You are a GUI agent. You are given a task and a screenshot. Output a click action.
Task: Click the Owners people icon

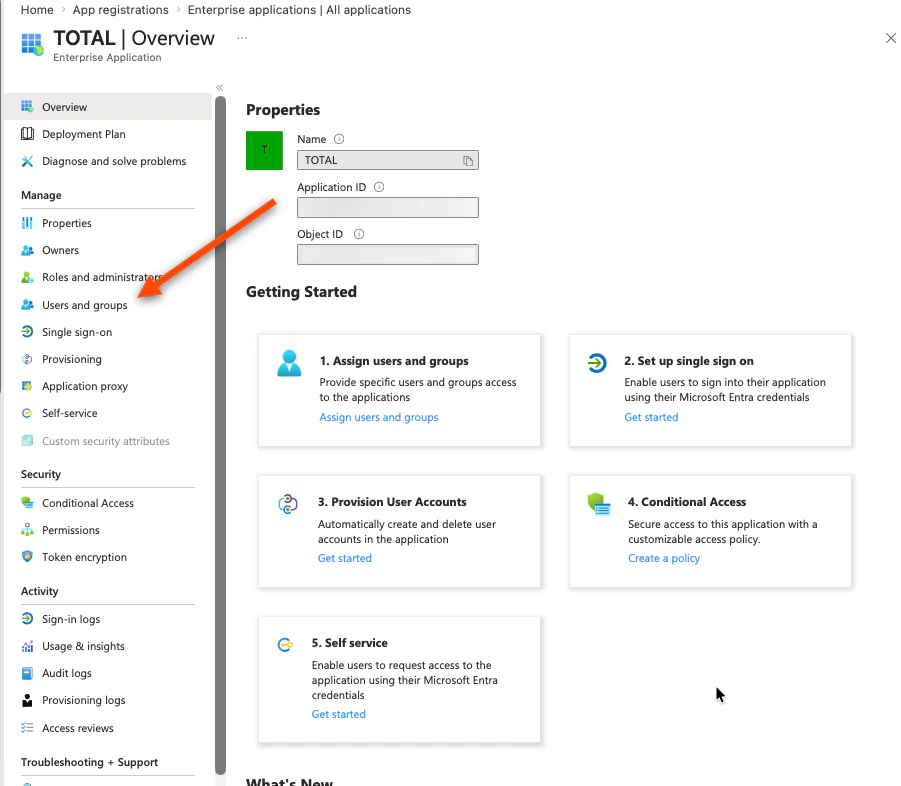tap(27, 250)
